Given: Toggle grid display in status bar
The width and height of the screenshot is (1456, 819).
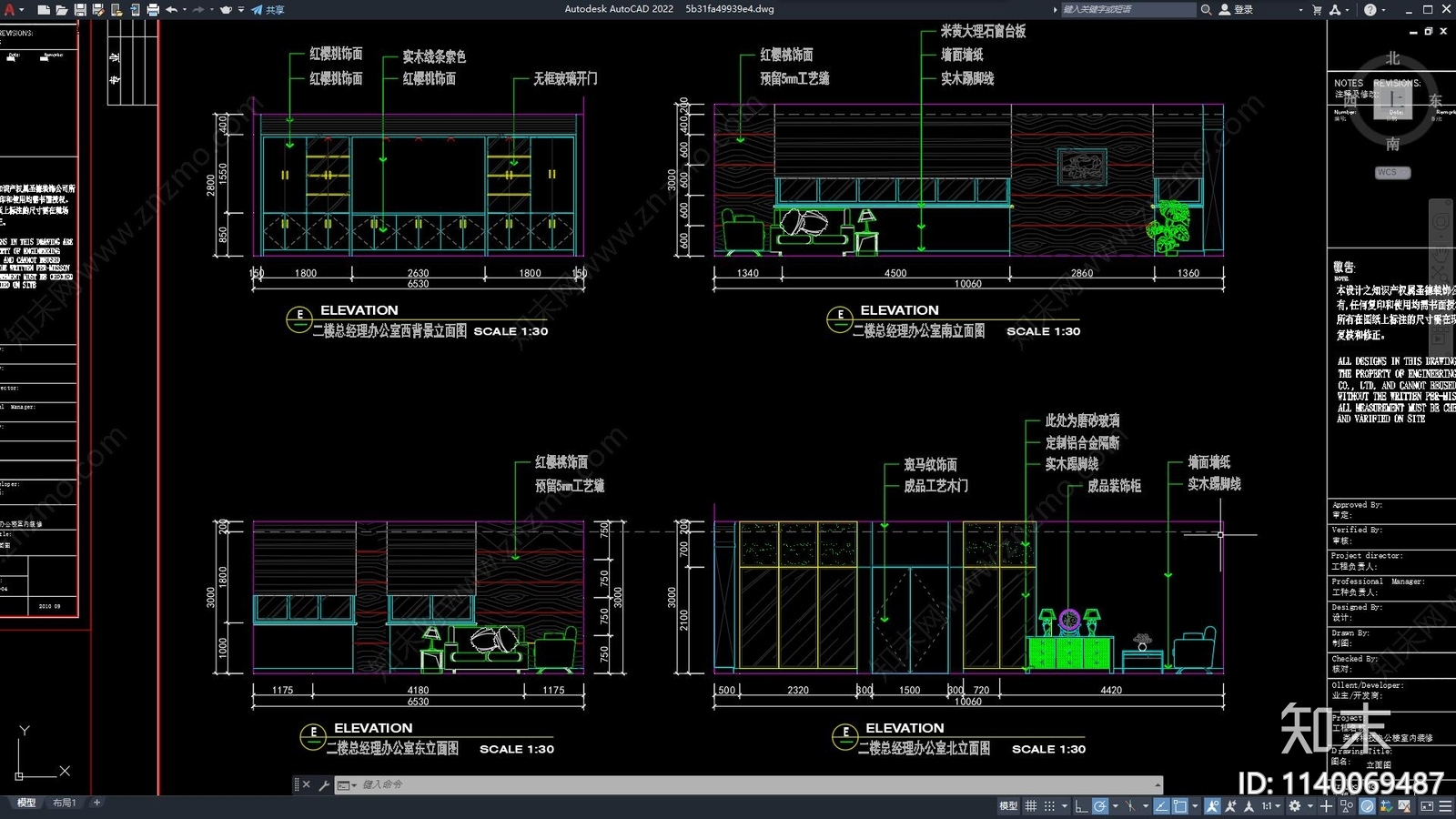Looking at the screenshot, I should [x=1030, y=806].
